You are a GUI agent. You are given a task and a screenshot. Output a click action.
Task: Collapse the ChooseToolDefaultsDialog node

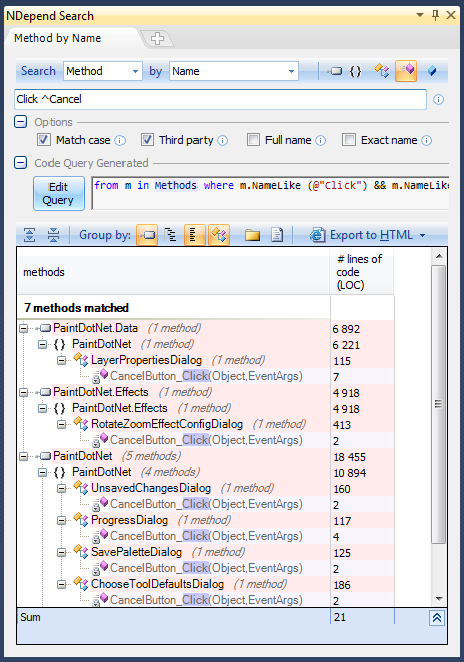point(62,584)
